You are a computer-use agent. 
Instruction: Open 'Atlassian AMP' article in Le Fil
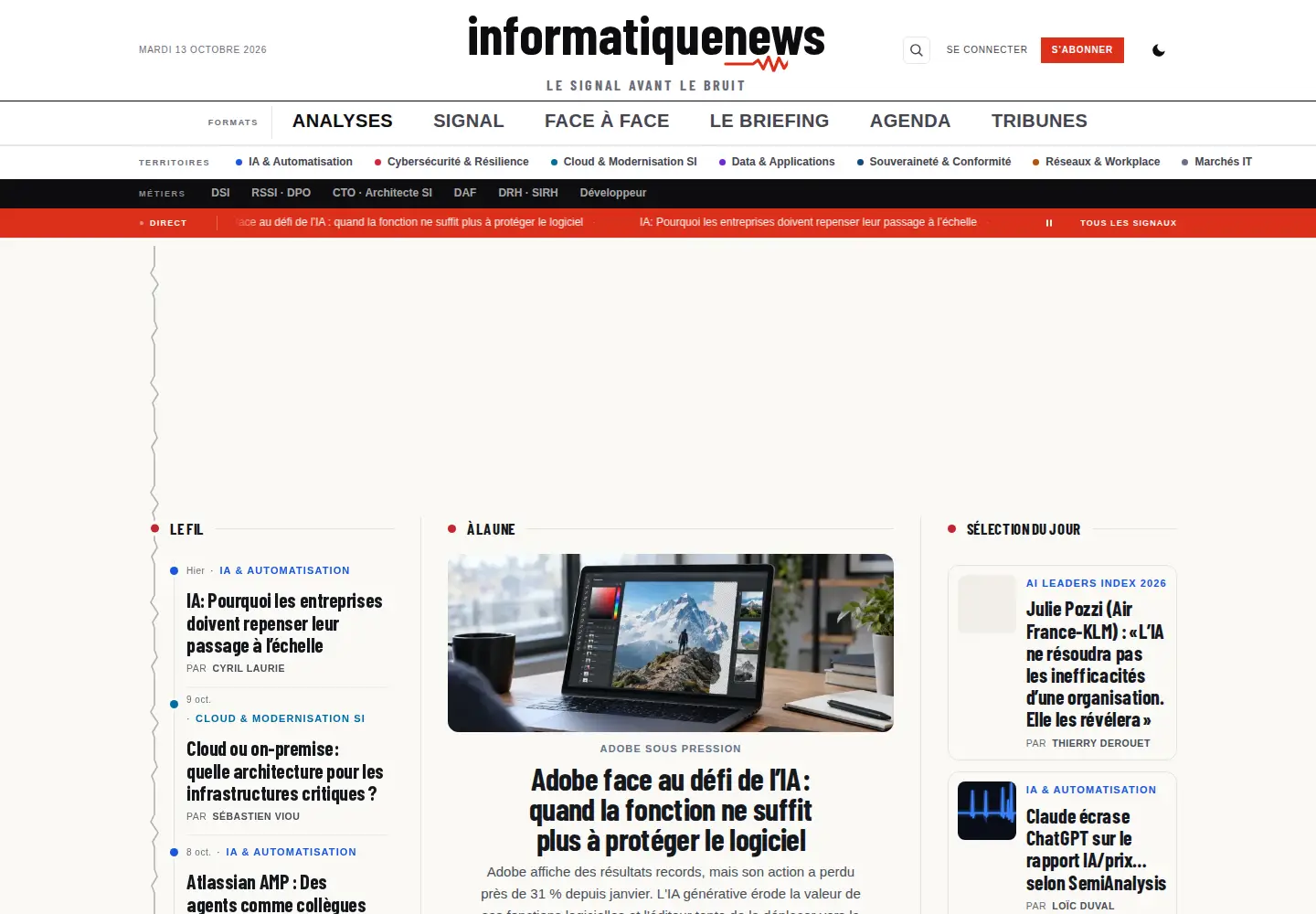[276, 893]
